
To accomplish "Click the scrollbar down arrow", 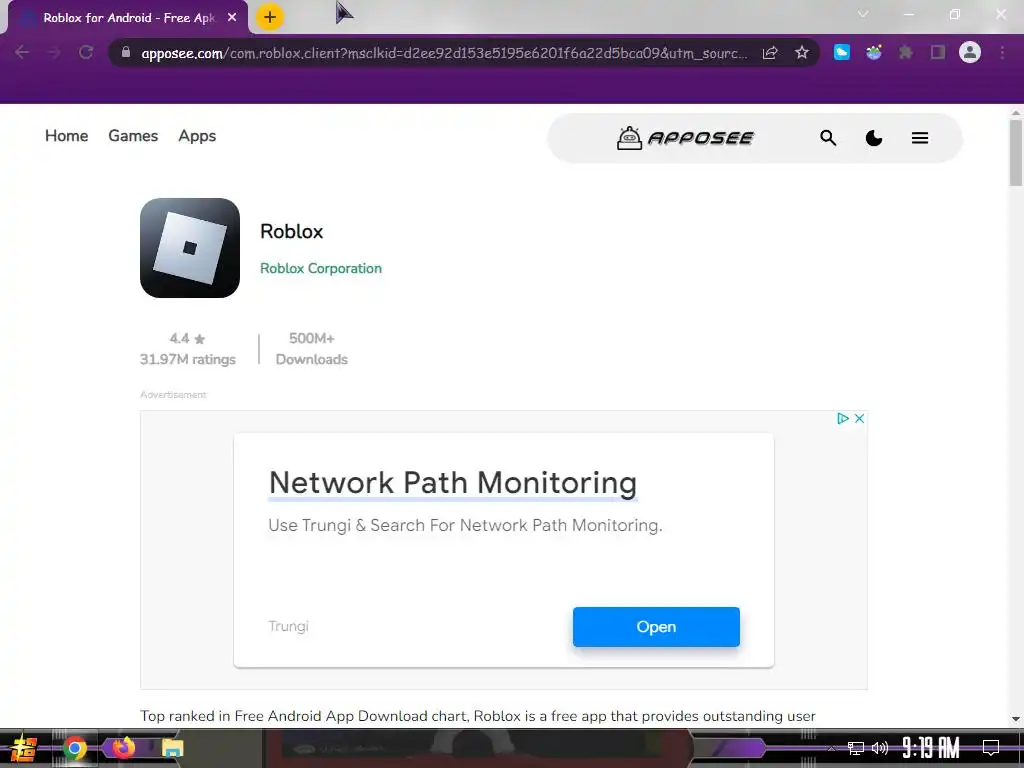I will click(1016, 719).
